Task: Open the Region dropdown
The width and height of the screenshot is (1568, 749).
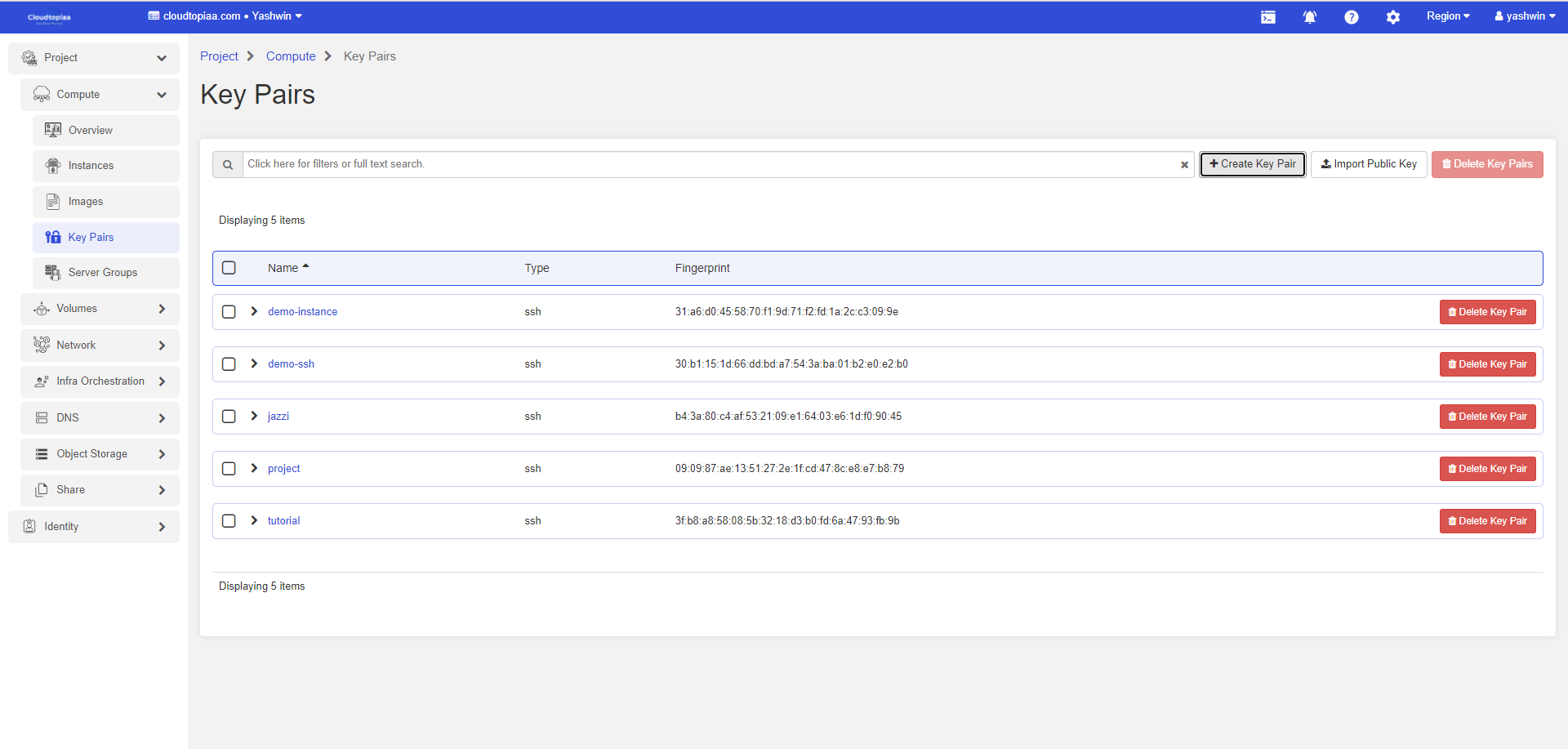Action: pyautogui.click(x=1447, y=16)
